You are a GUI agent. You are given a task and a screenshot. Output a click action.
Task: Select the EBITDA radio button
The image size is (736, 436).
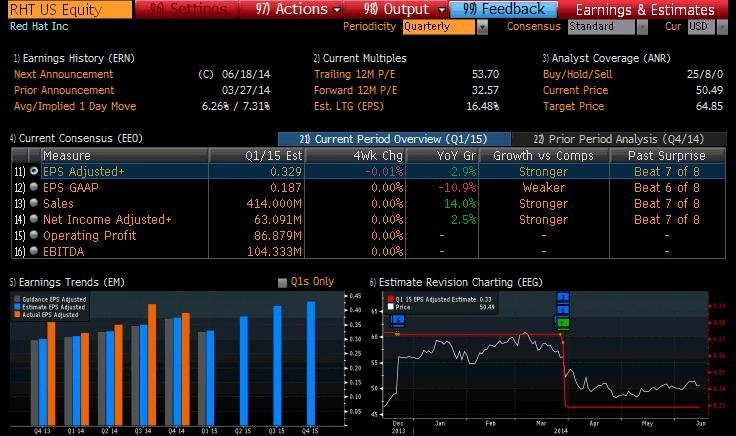tap(34, 251)
